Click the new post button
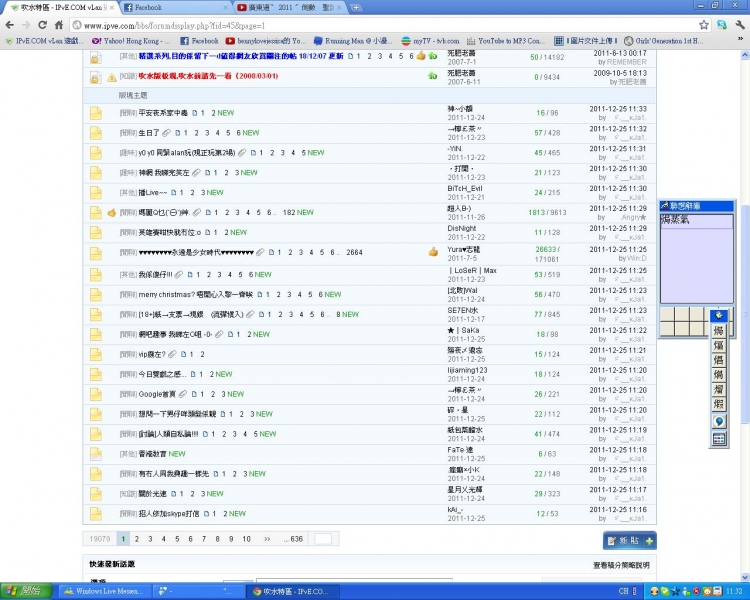Image resolution: width=750 pixels, height=600 pixels. coord(630,540)
